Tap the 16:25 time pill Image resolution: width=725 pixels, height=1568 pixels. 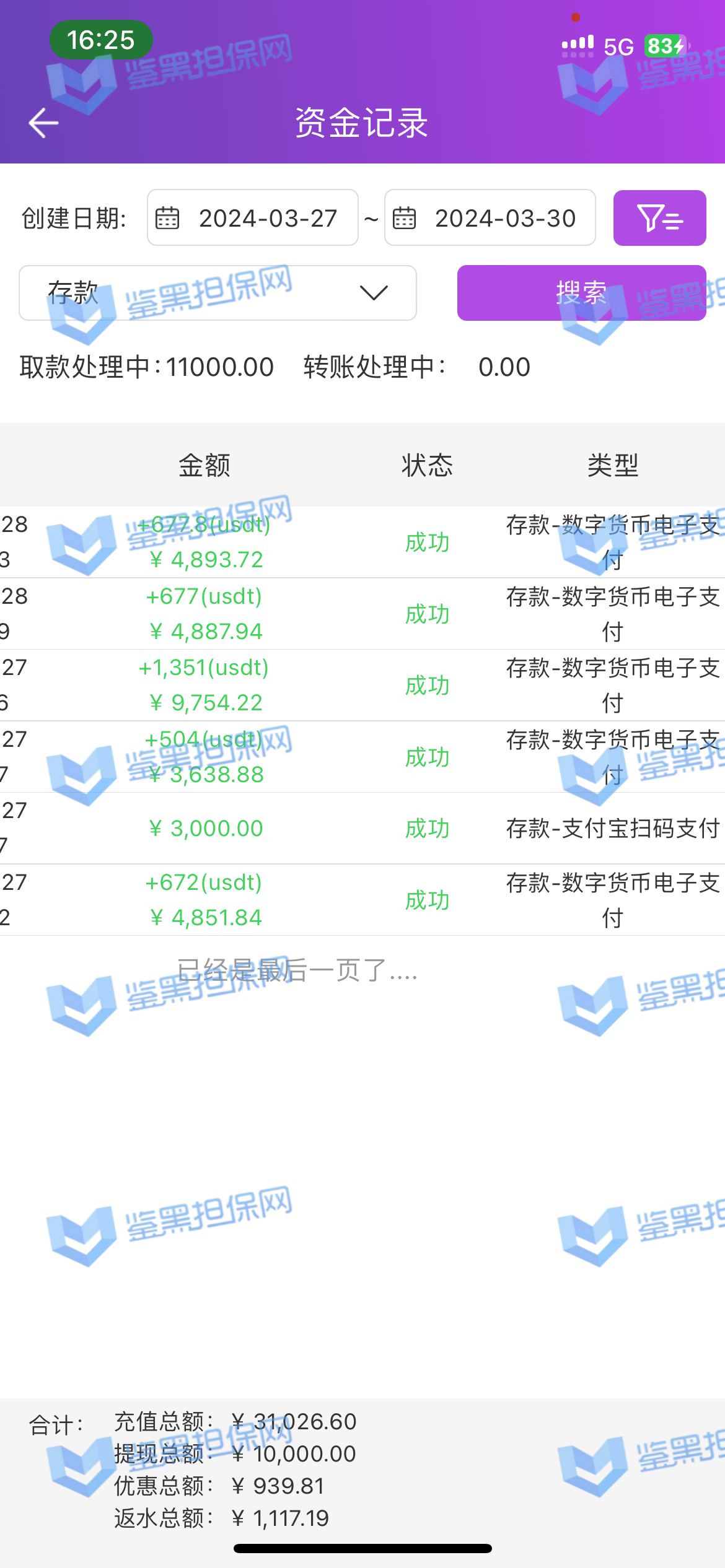(x=101, y=40)
